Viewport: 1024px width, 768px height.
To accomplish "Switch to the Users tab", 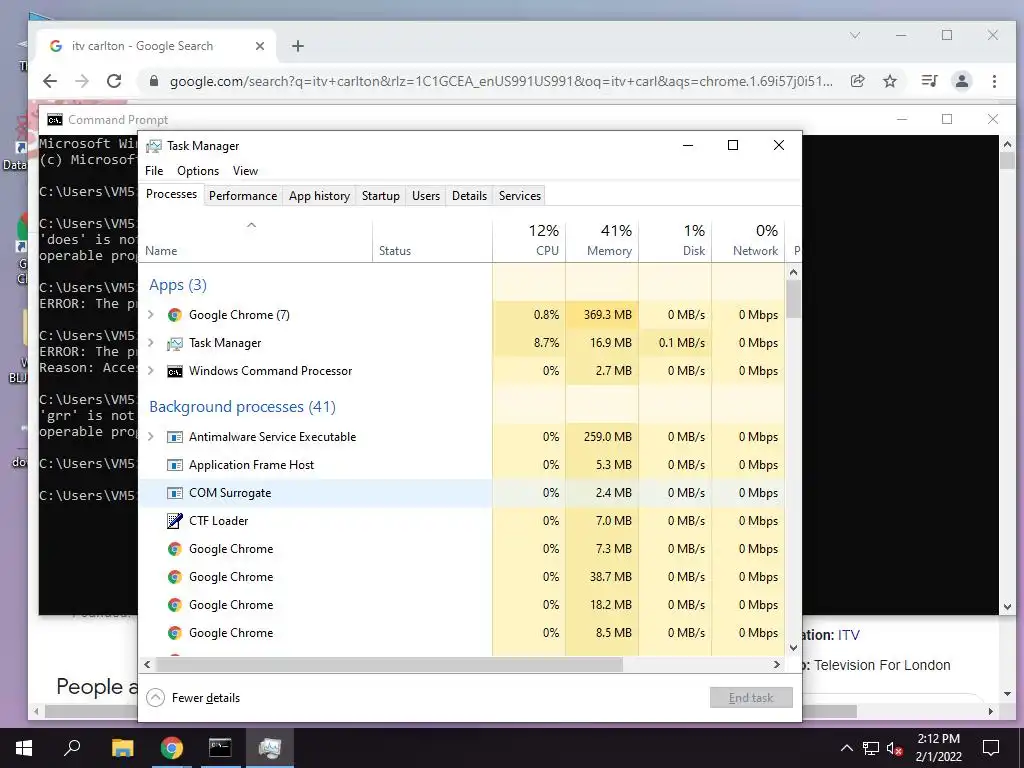I will [426, 196].
